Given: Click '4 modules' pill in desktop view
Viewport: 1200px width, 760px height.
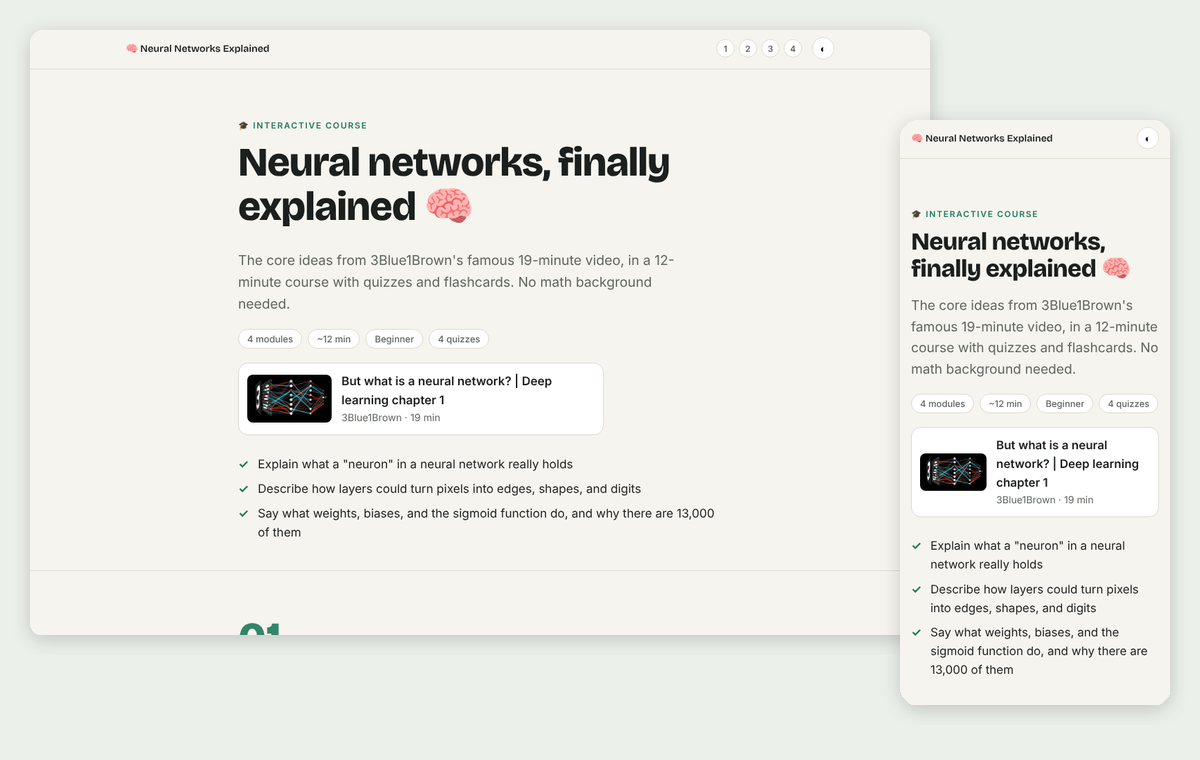Looking at the screenshot, I should [270, 339].
